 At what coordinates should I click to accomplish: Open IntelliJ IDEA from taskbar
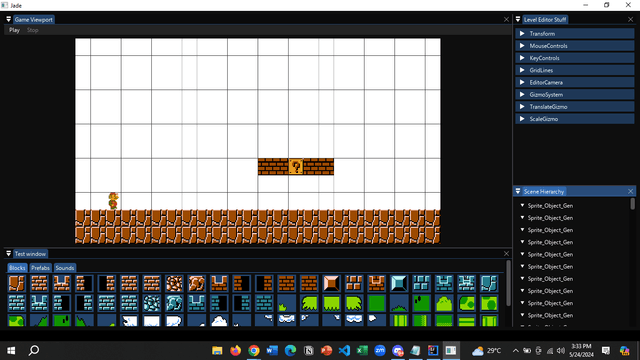click(433, 351)
